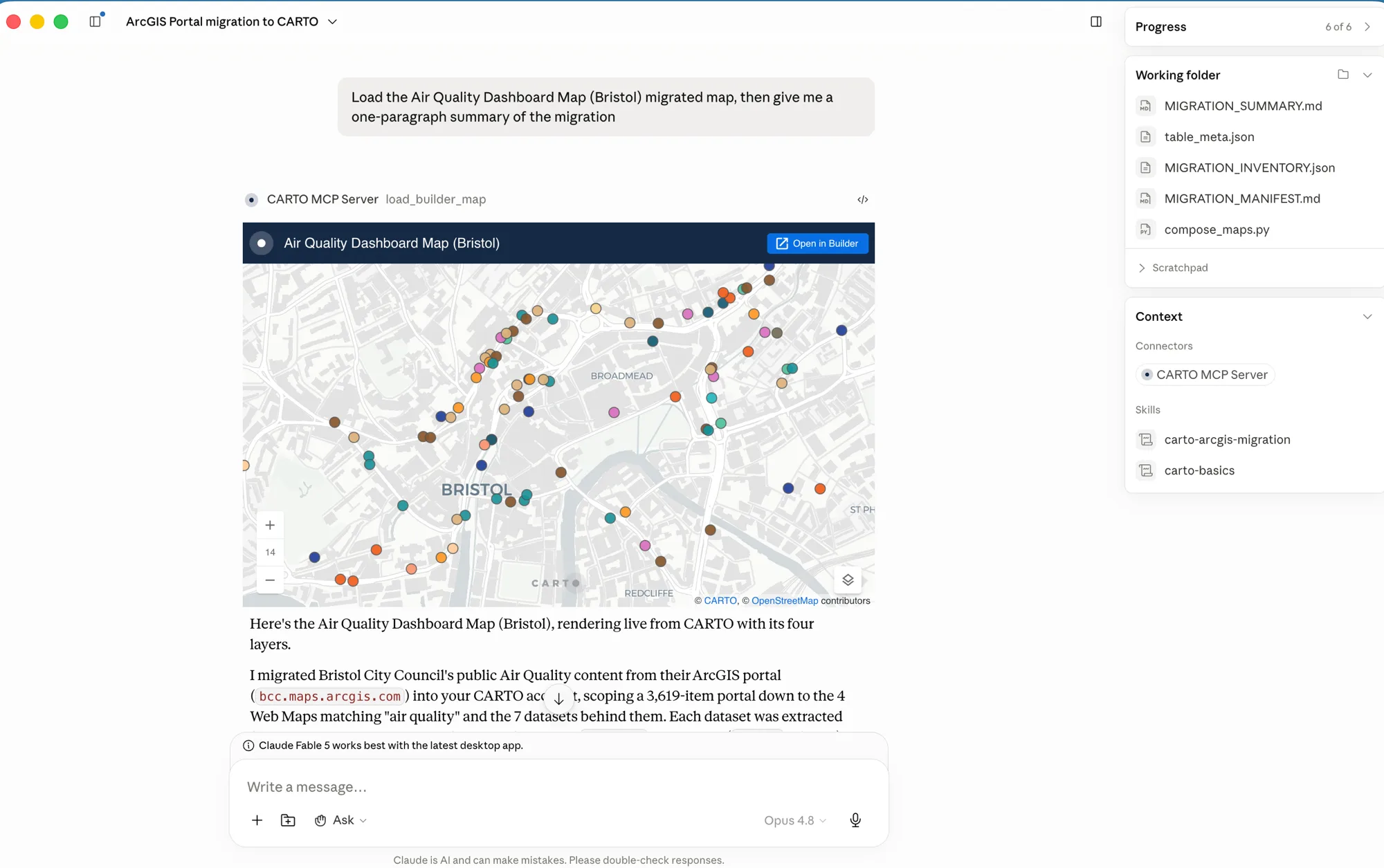1384x868 pixels.
Task: Open the carto-basics skill
Action: (x=1199, y=470)
